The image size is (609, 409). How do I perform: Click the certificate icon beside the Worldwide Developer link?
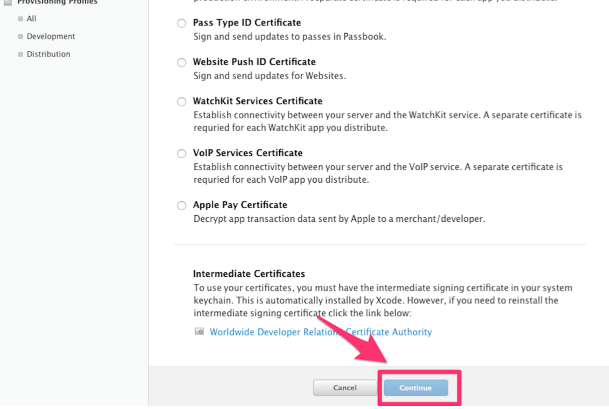(199, 332)
